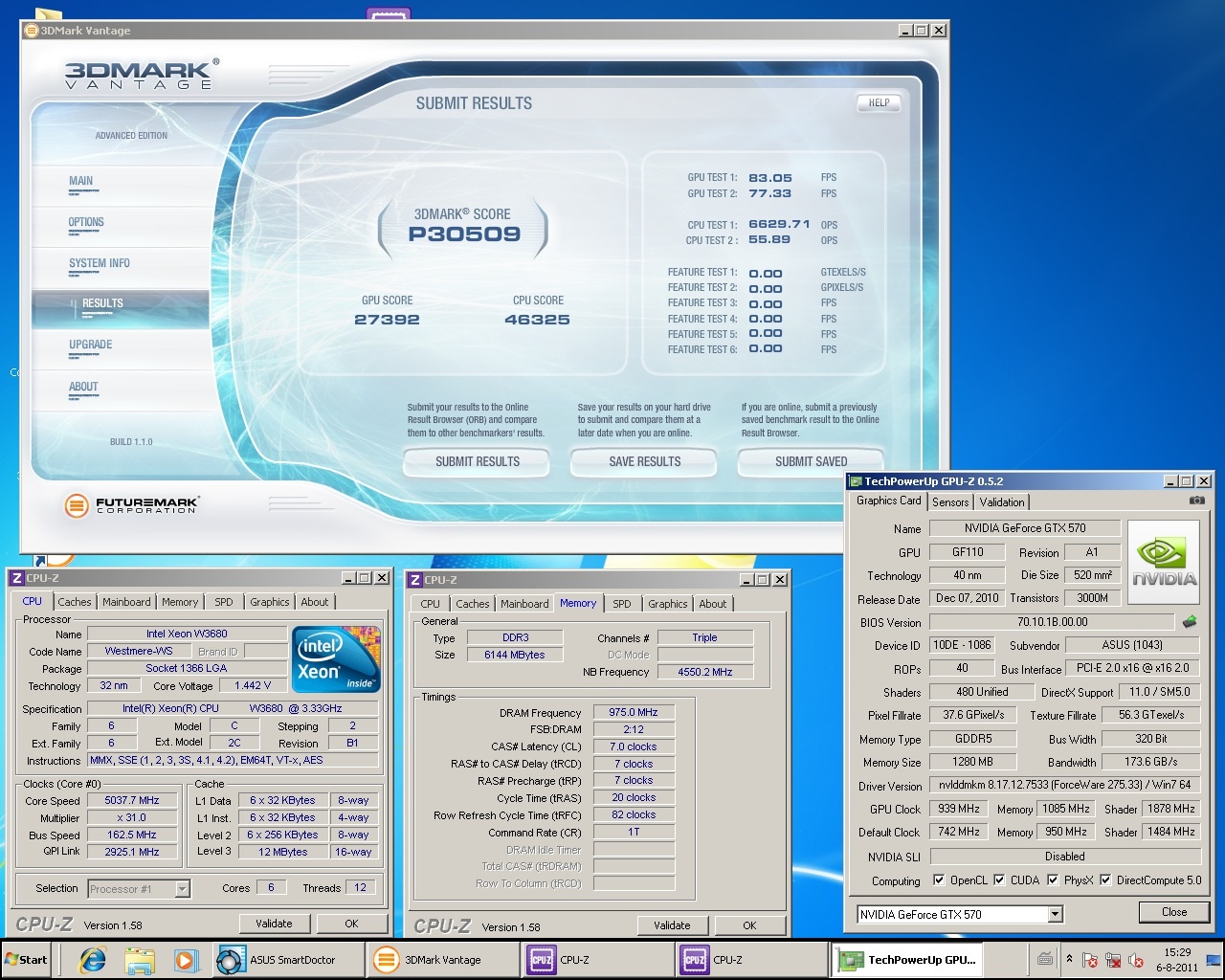
Task: Click the Start button
Action: click(27, 960)
